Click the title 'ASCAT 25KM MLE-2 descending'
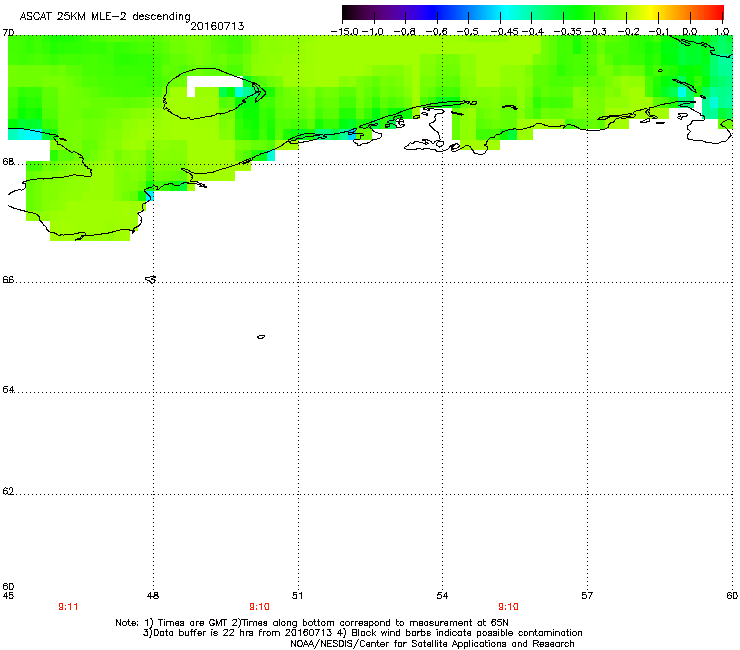Image resolution: width=740 pixels, height=650 pixels. click(x=105, y=16)
